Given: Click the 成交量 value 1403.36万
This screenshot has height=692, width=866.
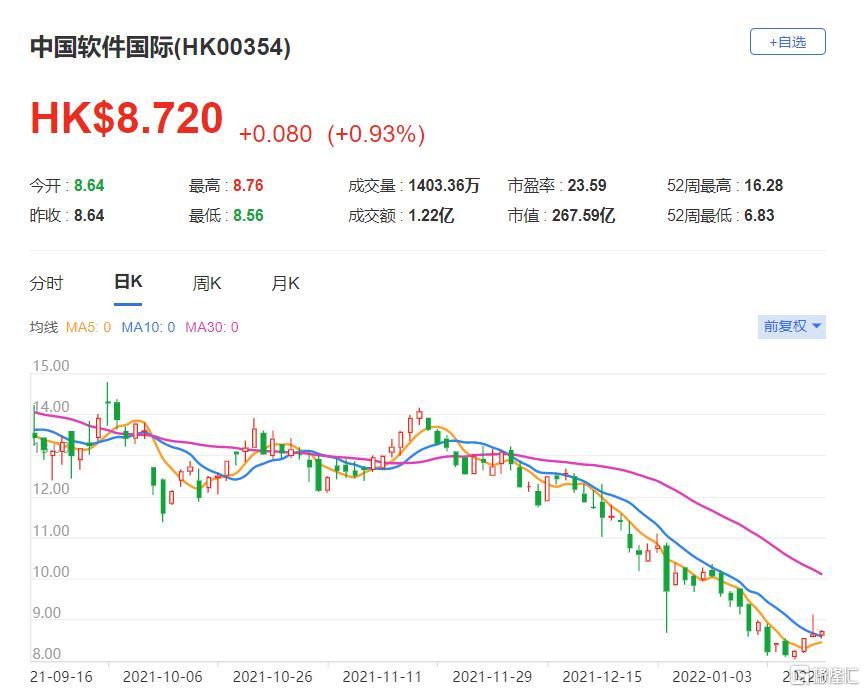Looking at the screenshot, I should click(444, 186).
